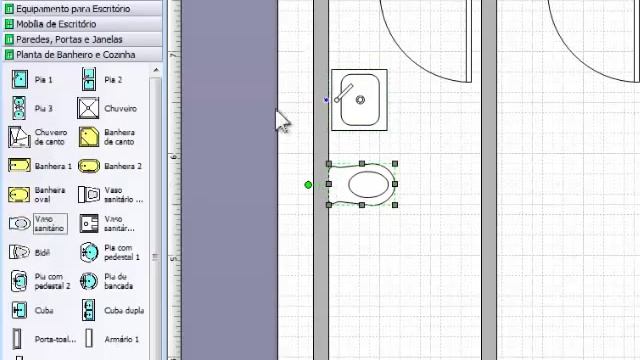The image size is (640, 360).
Task: Click the bottom-middle selection handle of toilet
Action: coord(362,205)
